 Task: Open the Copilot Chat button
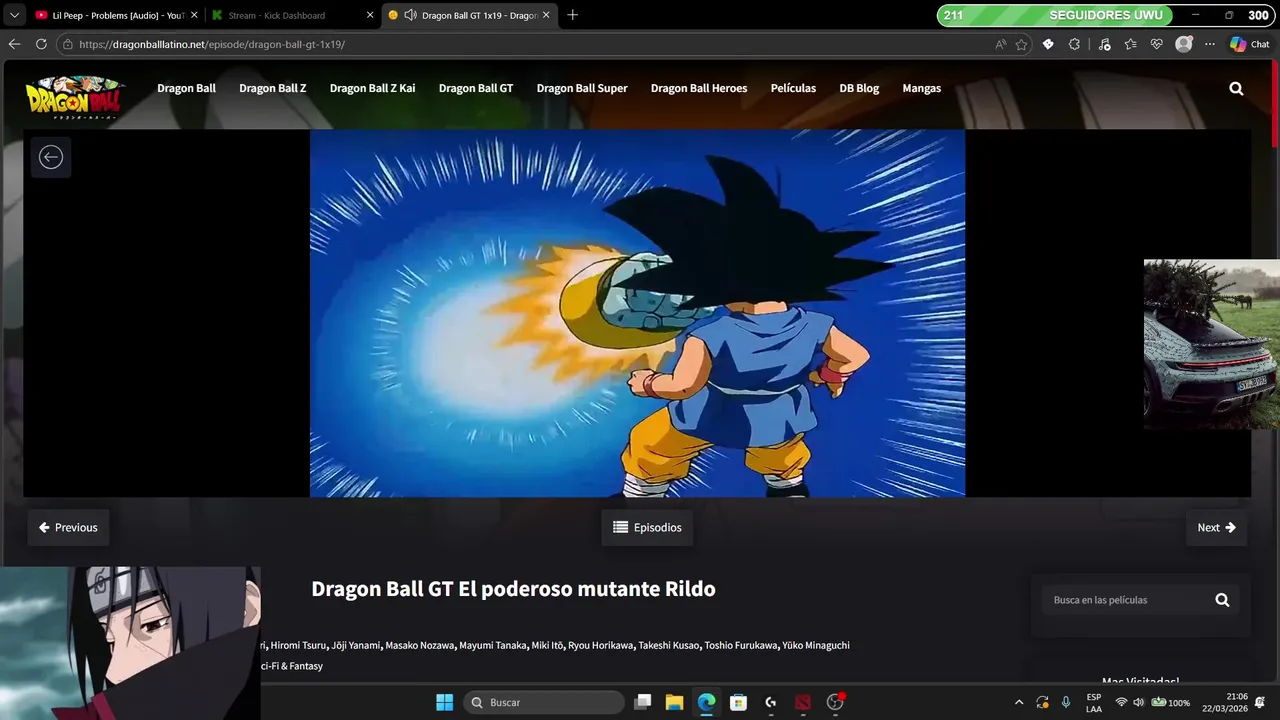tap(1249, 44)
